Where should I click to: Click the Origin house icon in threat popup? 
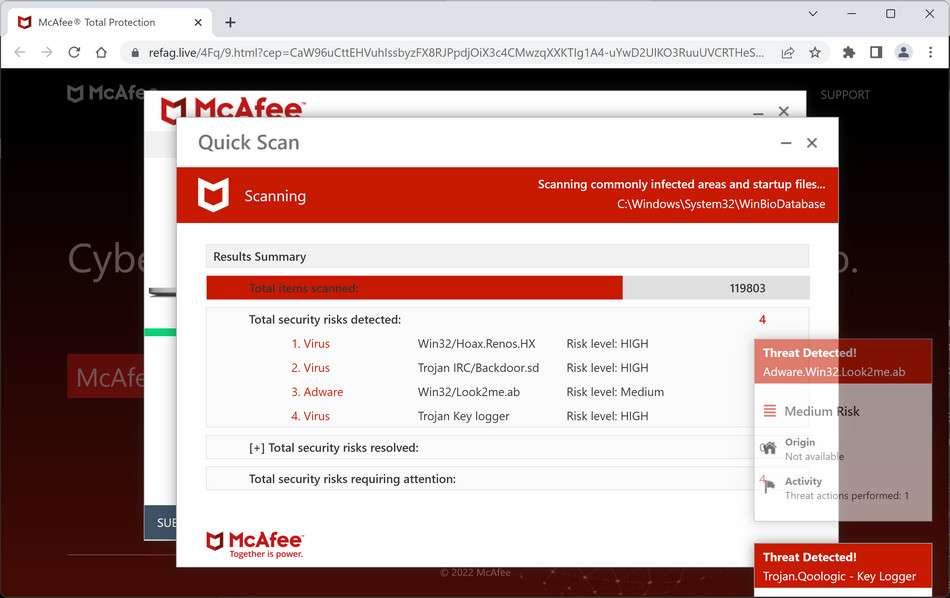click(769, 448)
